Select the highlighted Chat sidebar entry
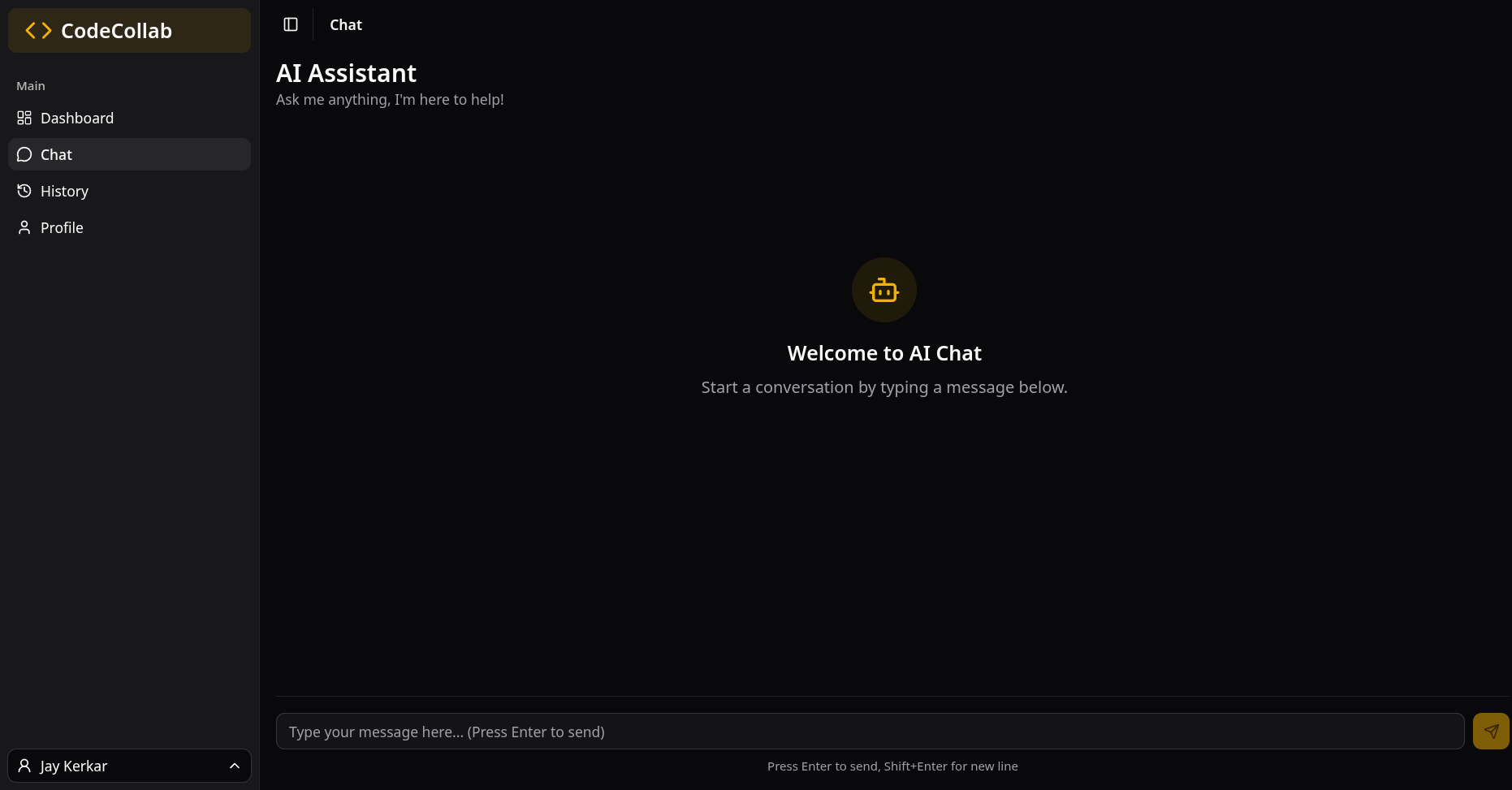The image size is (1512, 790). pos(129,153)
